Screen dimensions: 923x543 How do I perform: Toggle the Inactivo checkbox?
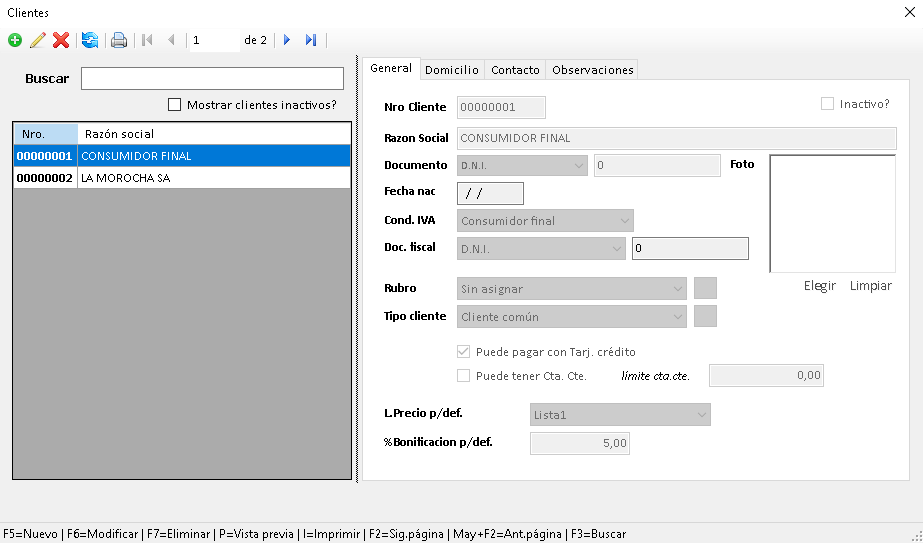(x=827, y=103)
